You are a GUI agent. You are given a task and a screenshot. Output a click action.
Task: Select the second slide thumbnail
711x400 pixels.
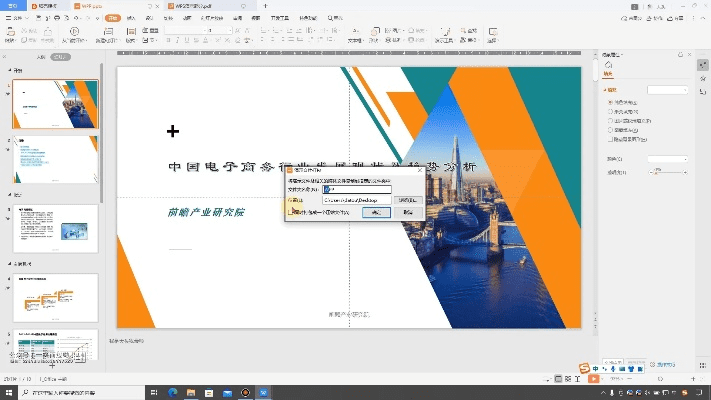[x=55, y=161]
